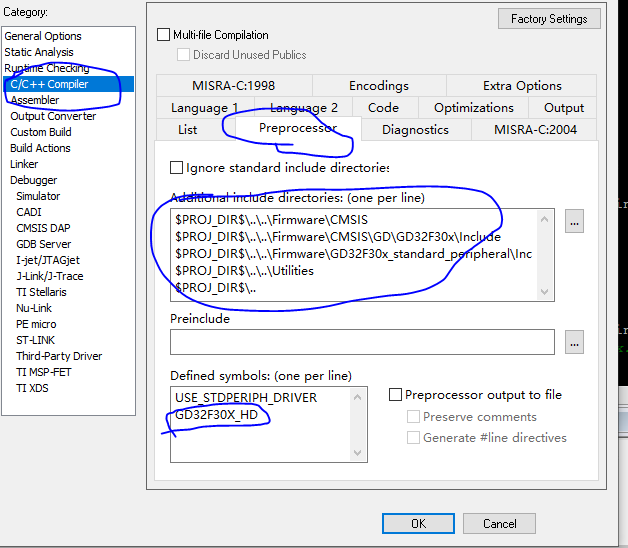This screenshot has height=548, width=628.
Task: Select Simulator under Debugger
Action: pyautogui.click(x=38, y=196)
